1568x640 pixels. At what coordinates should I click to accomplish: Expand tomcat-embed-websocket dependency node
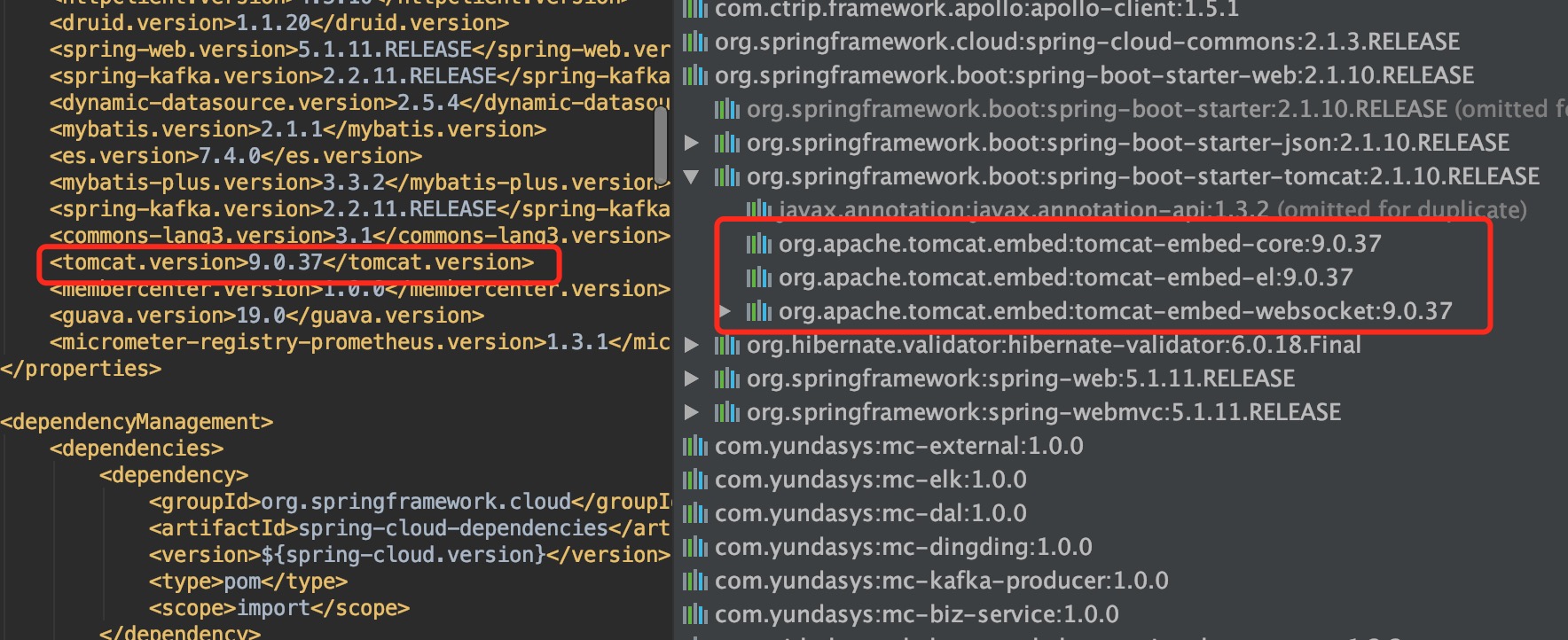(725, 311)
